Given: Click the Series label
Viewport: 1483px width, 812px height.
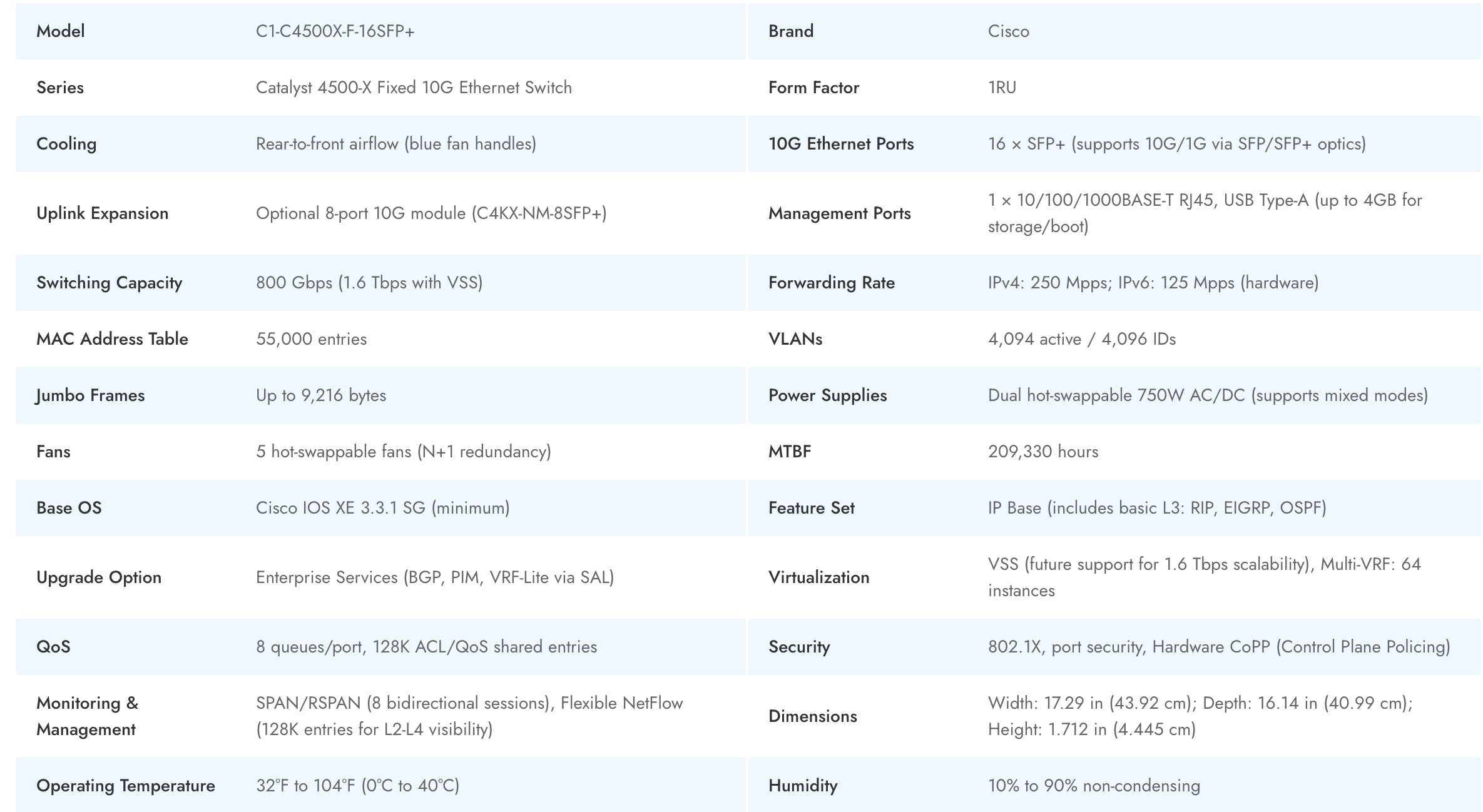Looking at the screenshot, I should tap(60, 88).
